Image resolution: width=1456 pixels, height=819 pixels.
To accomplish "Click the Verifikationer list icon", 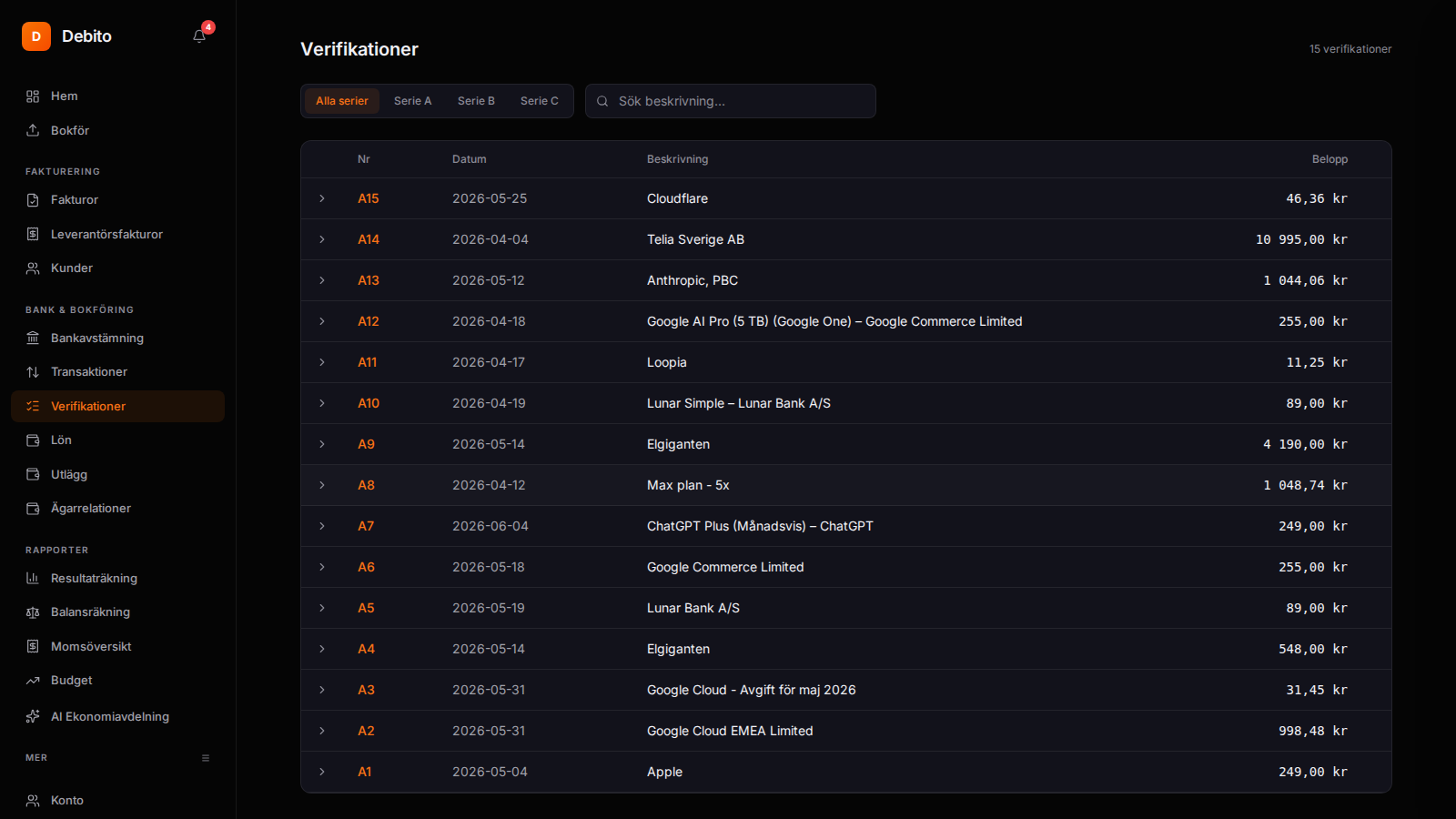I will (33, 407).
